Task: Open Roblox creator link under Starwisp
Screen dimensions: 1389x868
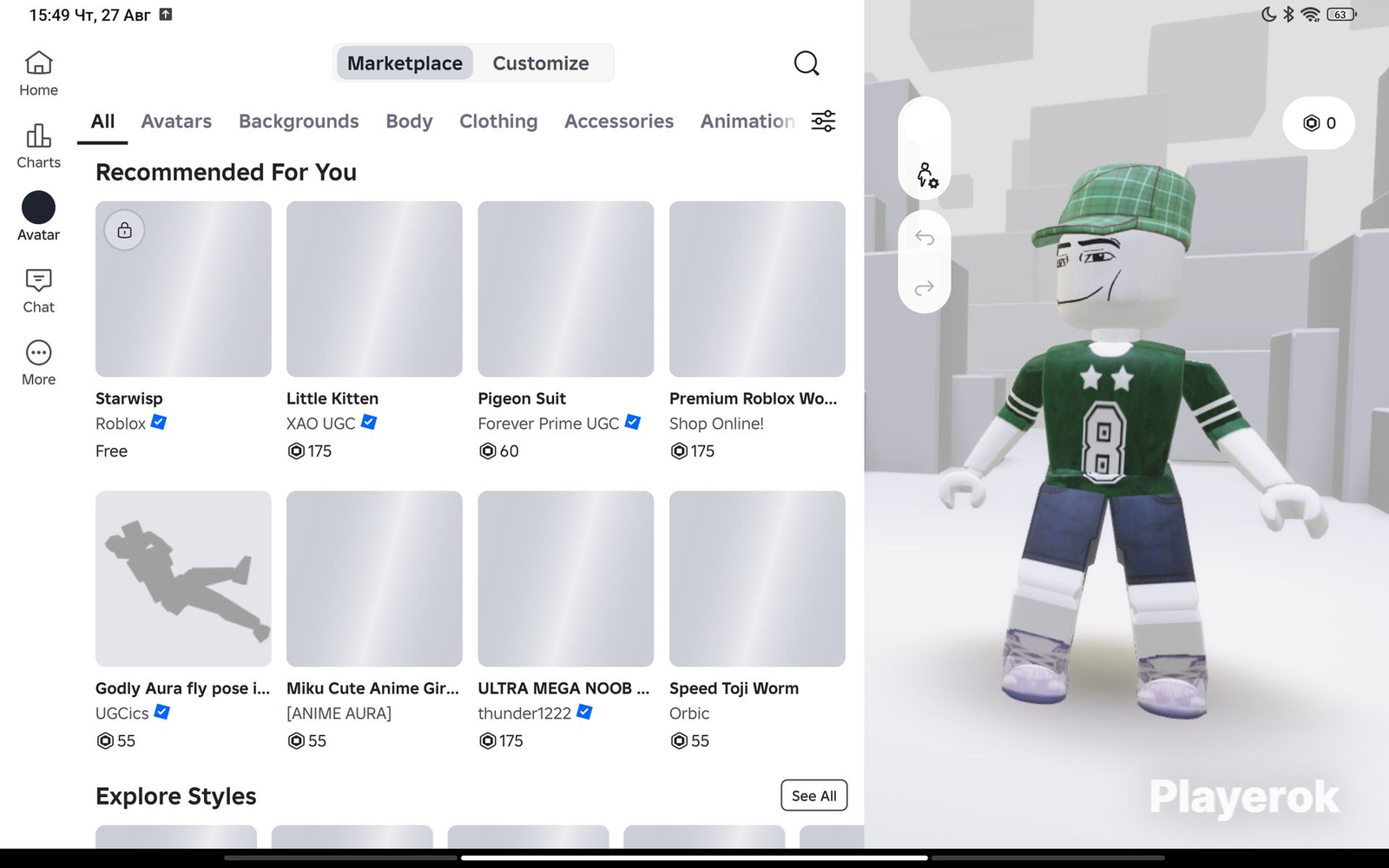Action: pyautogui.click(x=121, y=424)
